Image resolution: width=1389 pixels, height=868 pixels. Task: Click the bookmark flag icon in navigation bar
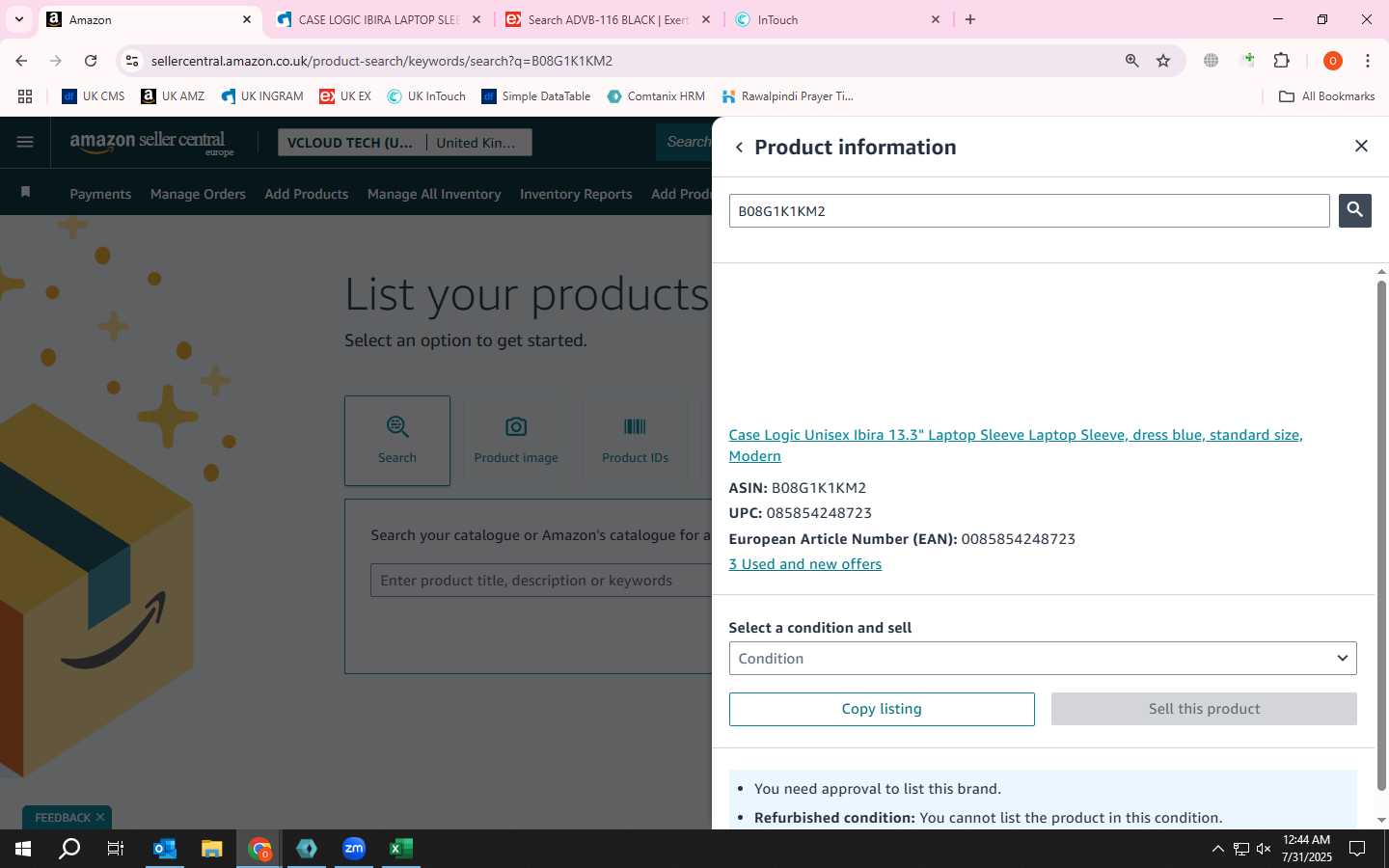pos(25,192)
